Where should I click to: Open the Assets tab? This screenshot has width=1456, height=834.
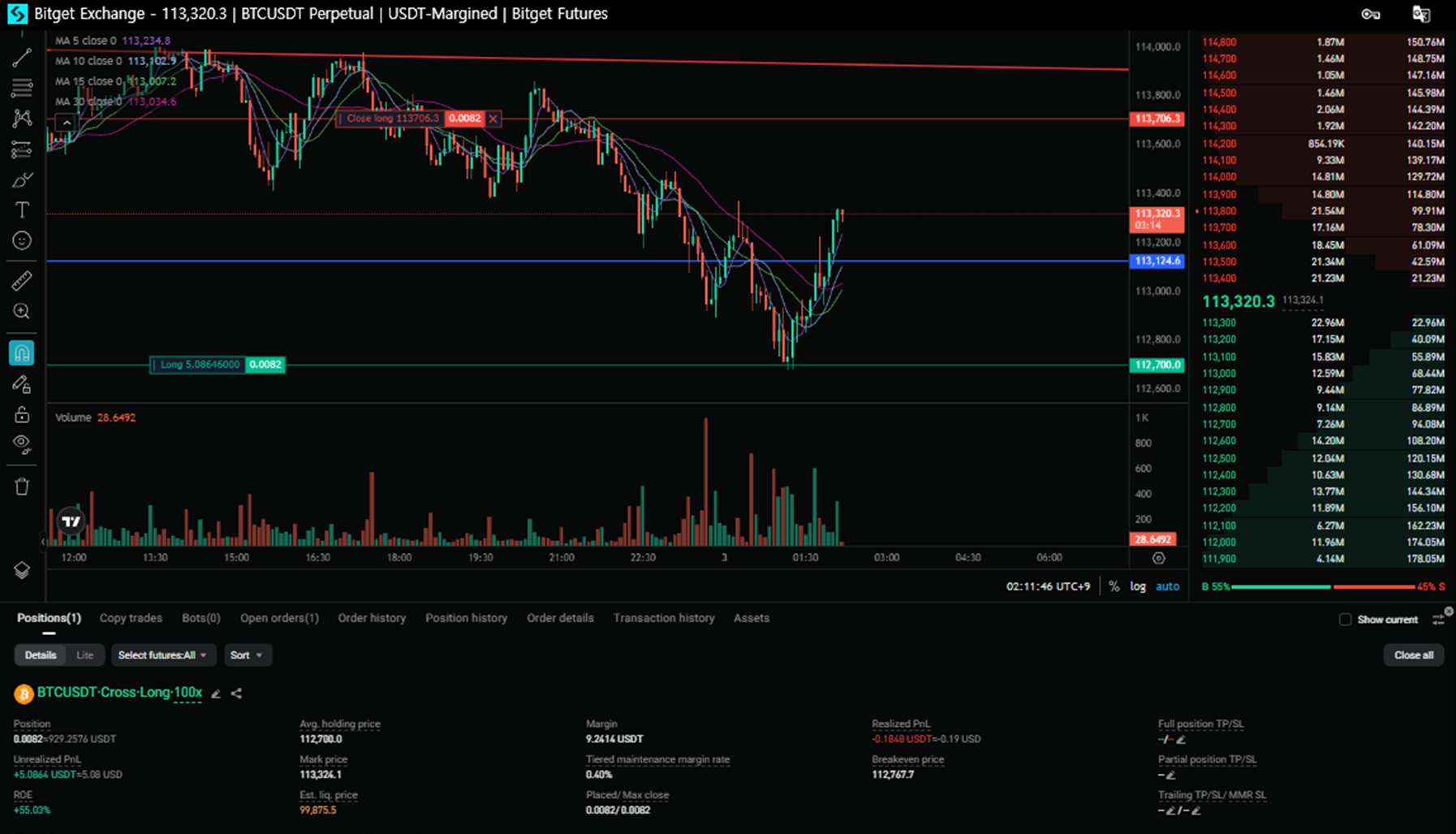[752, 618]
